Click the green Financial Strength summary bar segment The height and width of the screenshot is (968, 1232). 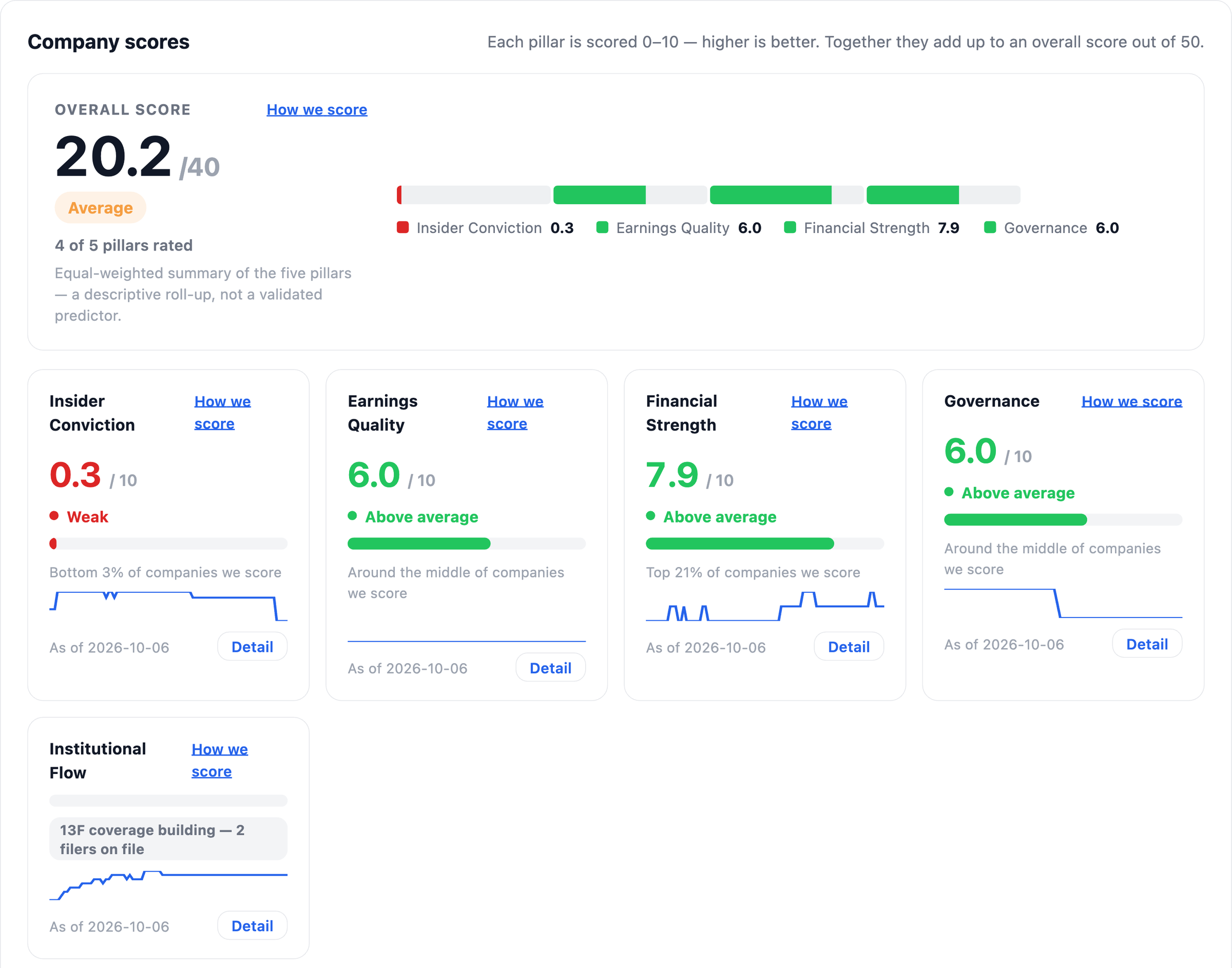770,195
